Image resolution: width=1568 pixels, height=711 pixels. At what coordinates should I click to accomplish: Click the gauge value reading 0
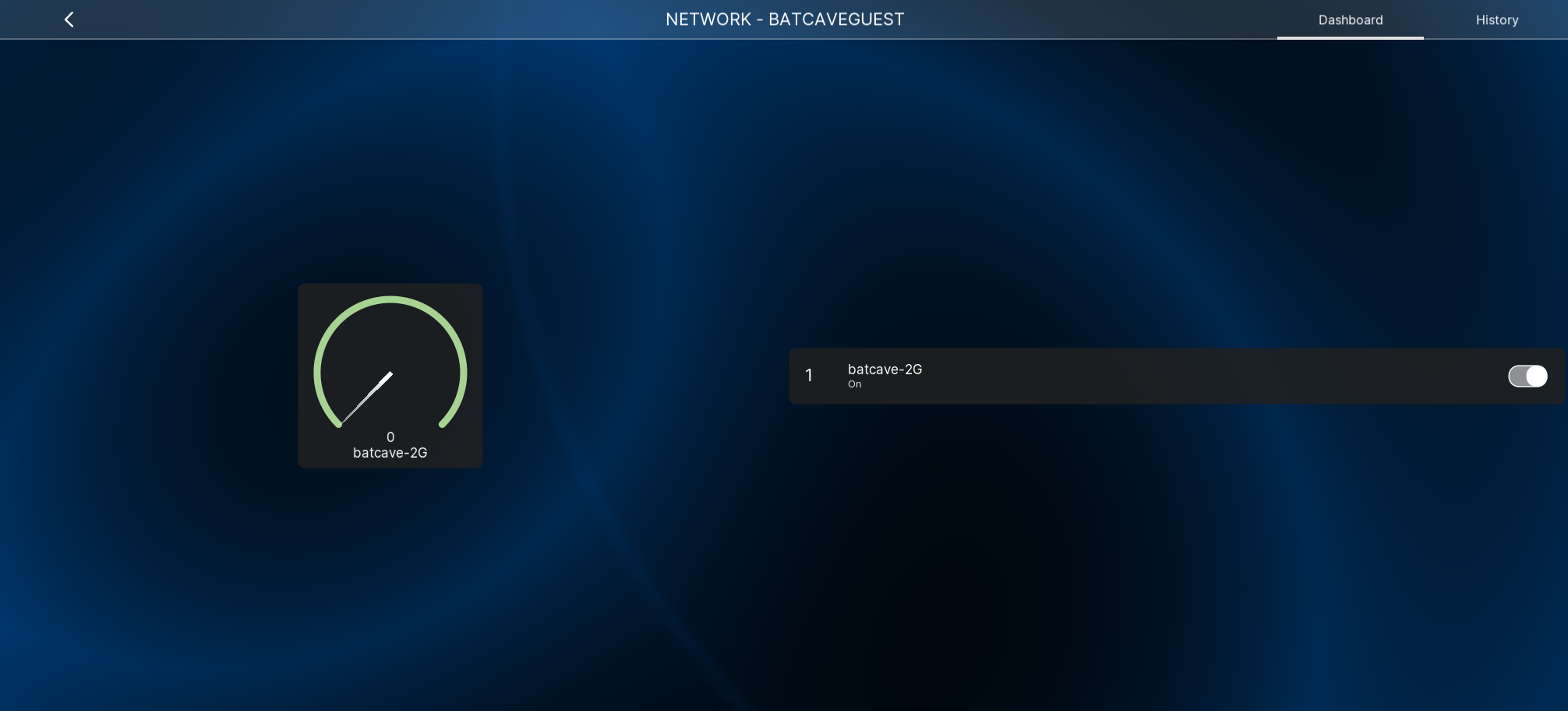pyautogui.click(x=390, y=437)
